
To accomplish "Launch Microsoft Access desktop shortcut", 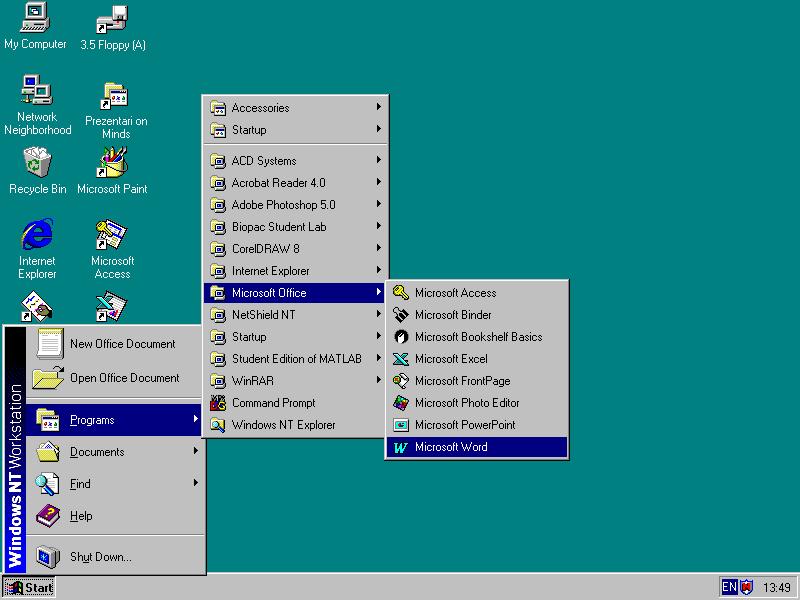I will [x=112, y=248].
